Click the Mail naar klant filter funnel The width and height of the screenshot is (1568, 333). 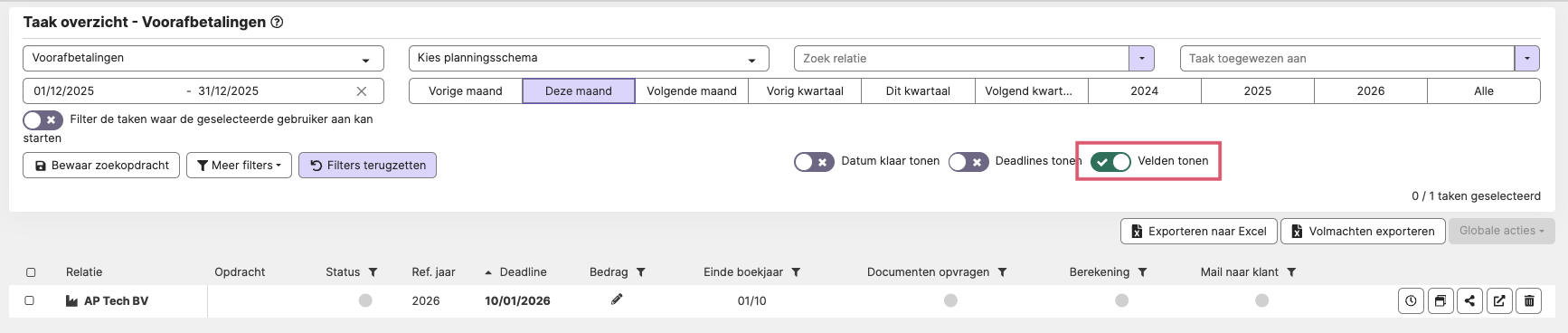(1291, 272)
